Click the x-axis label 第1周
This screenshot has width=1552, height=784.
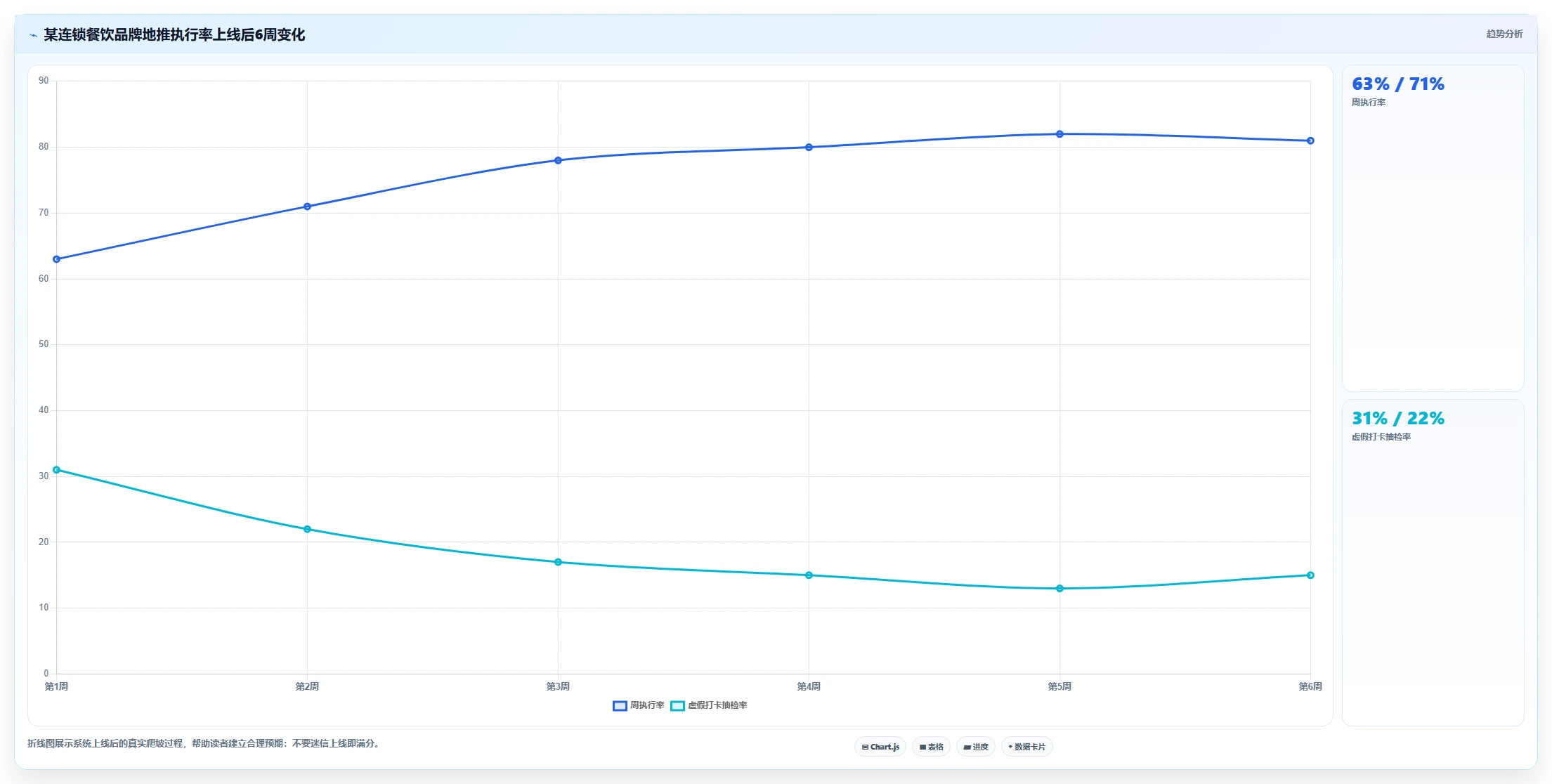pyautogui.click(x=56, y=686)
